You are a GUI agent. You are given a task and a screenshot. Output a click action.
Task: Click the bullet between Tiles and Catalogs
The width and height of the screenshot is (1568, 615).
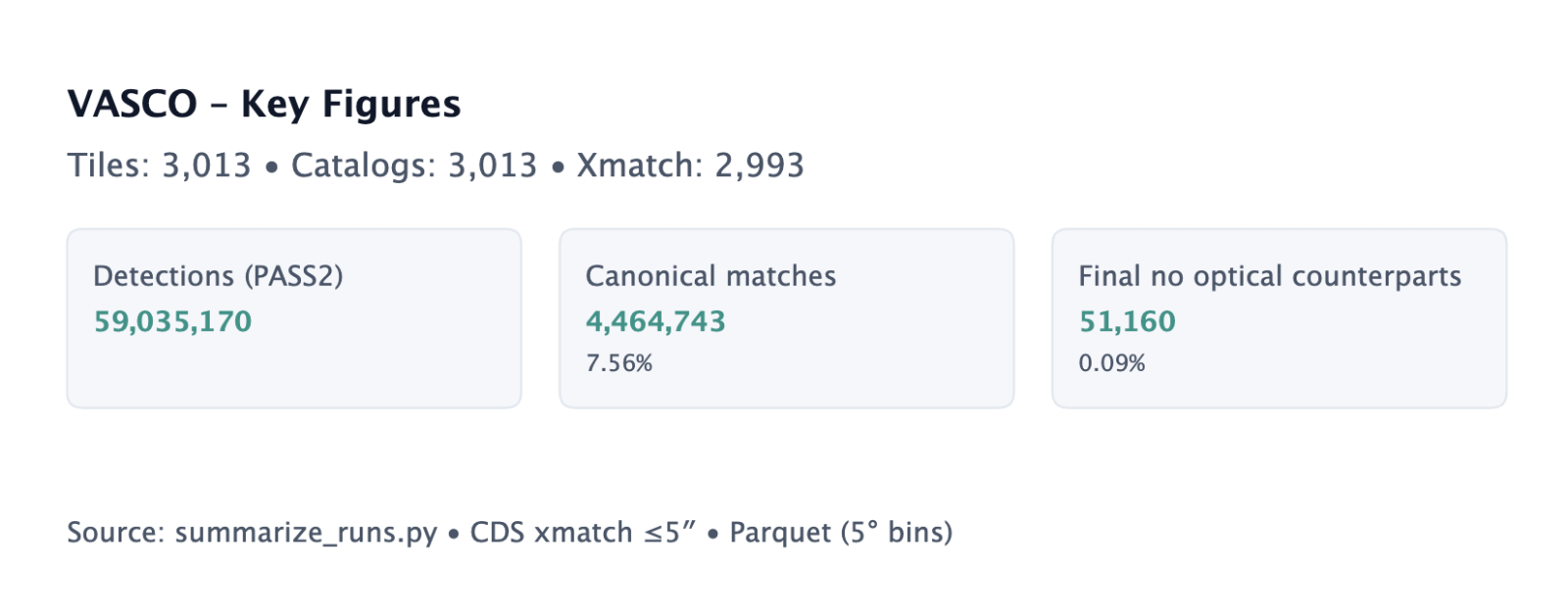coord(271,167)
